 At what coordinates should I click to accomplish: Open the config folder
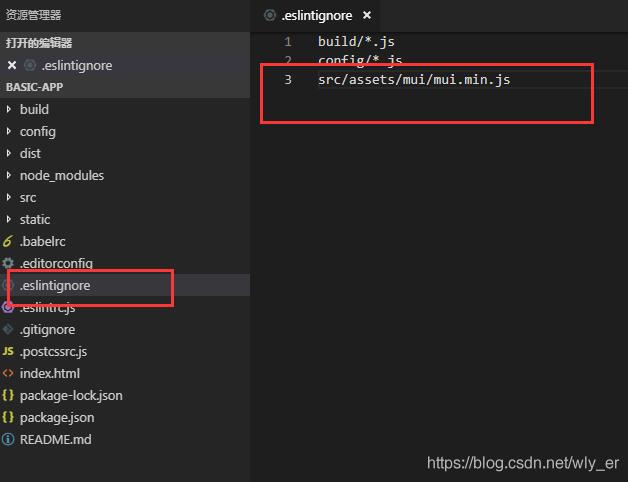coord(37,131)
